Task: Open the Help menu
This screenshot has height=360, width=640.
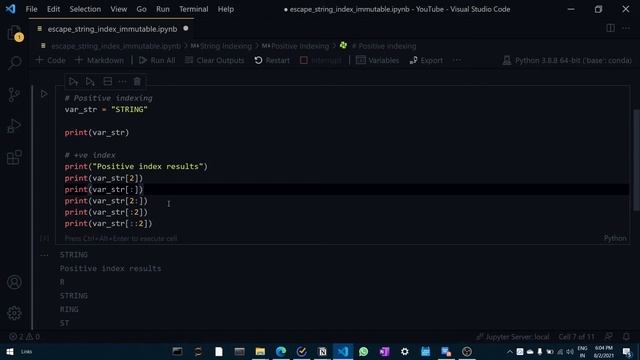Action: click(x=225, y=9)
